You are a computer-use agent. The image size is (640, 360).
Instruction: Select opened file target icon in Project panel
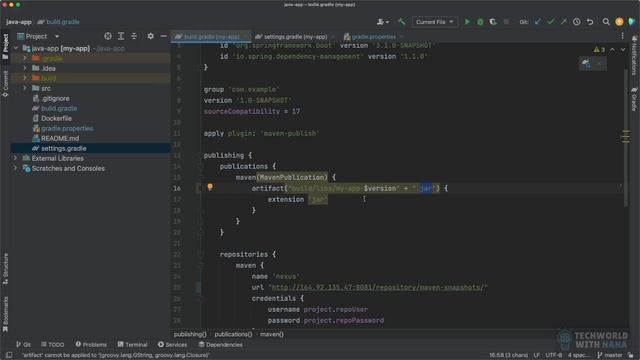coord(108,36)
